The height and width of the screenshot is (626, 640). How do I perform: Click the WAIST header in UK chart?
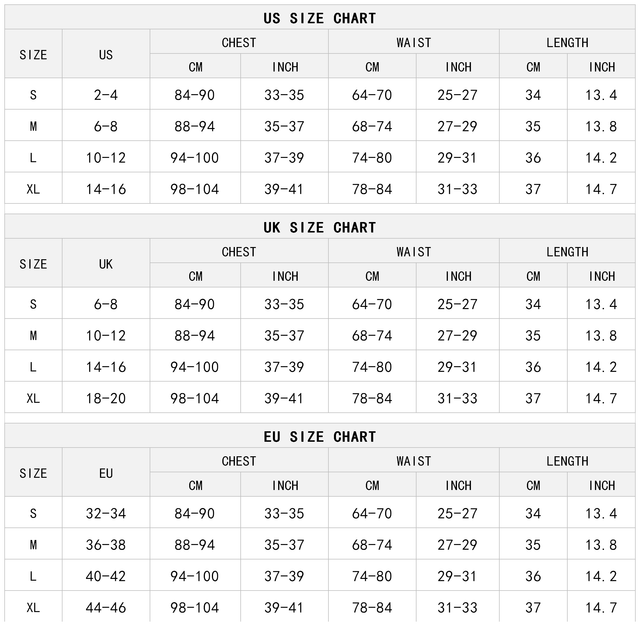click(x=413, y=251)
